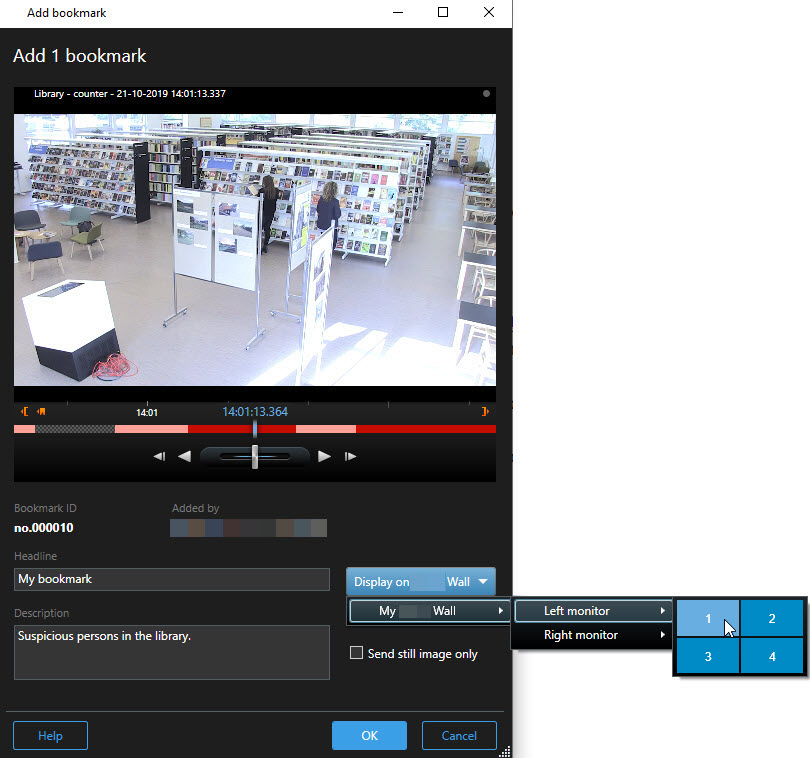Open the Display on Wall dropdown
810x758 pixels.
click(421, 582)
